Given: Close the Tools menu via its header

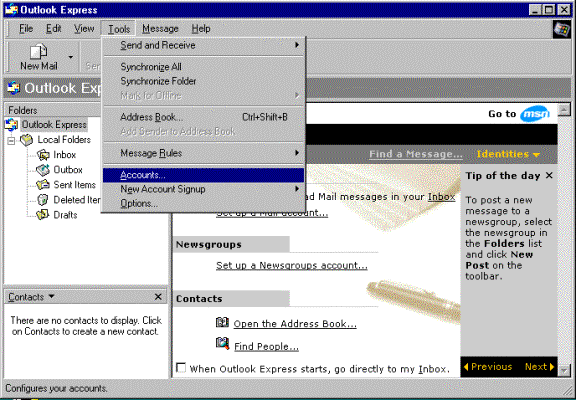Looking at the screenshot, I should [119, 29].
